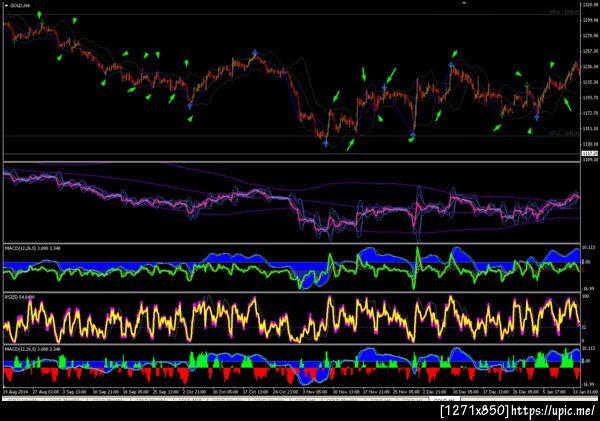Click the 3 Nov 05:00 time label
Image resolution: width=600 pixels, height=421 pixels.
[315, 392]
